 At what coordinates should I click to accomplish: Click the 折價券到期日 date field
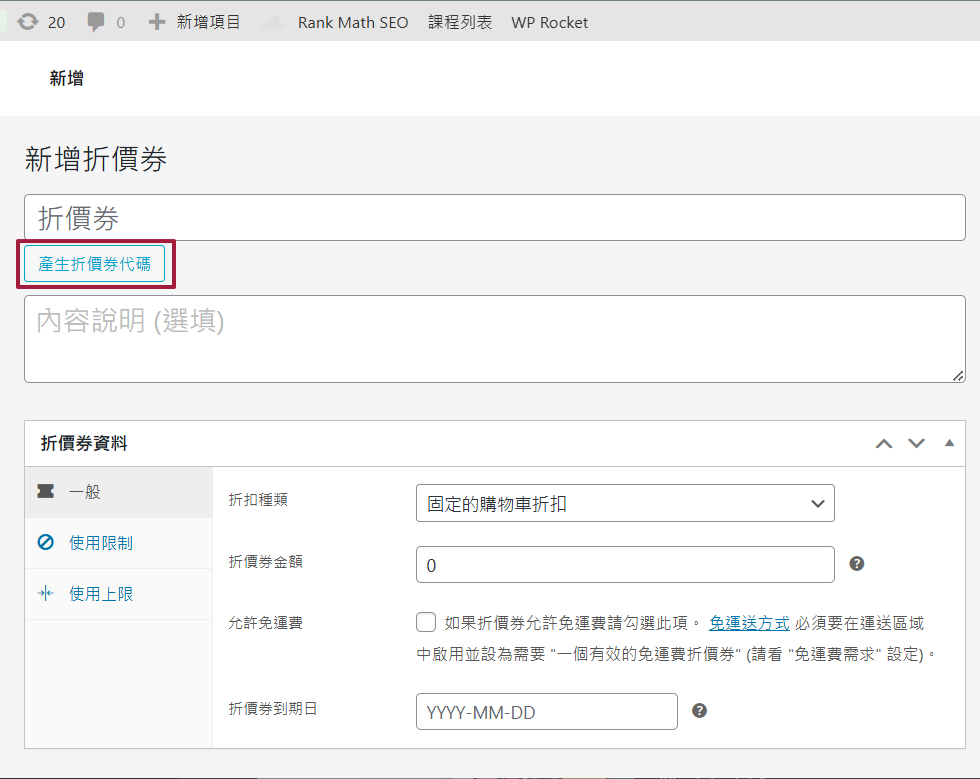[546, 712]
